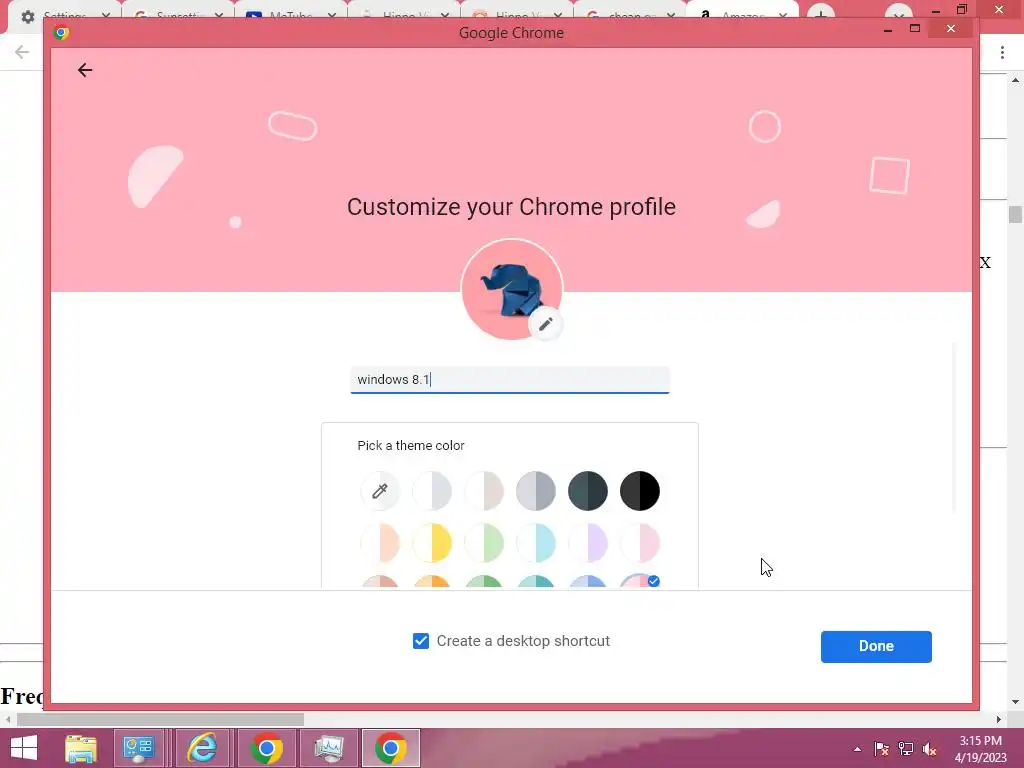Open the Windows Start button
This screenshot has width=1024, height=768.
[24, 748]
